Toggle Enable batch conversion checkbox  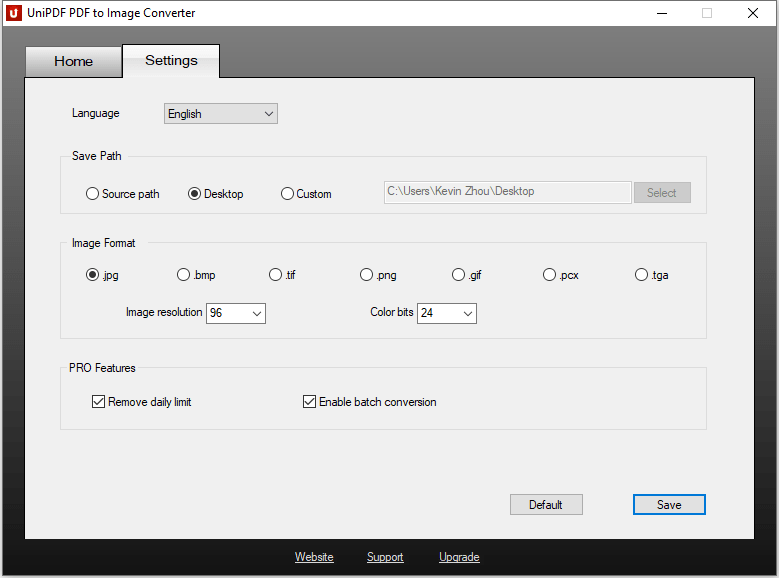pyautogui.click(x=370, y=402)
